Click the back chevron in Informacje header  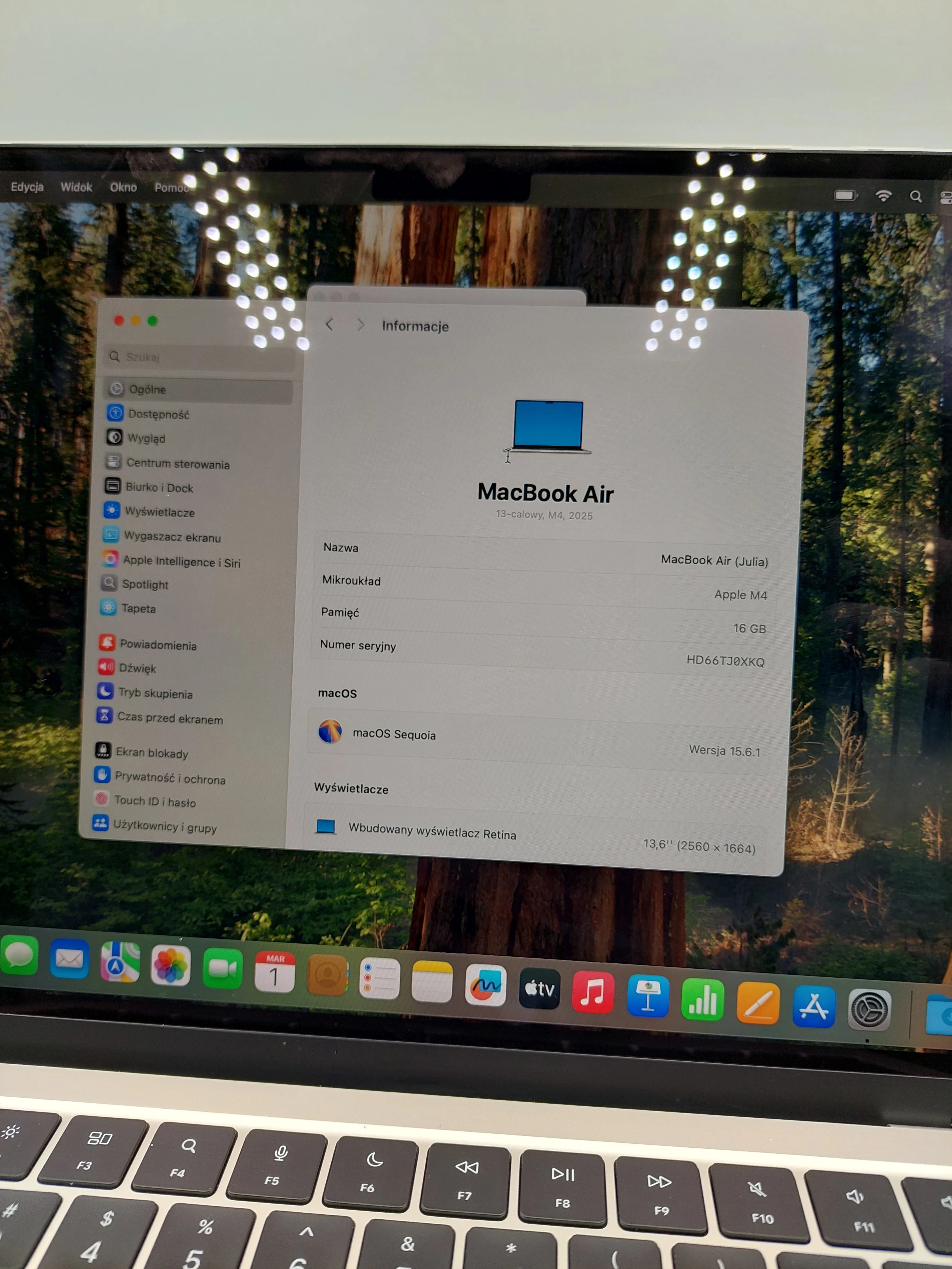click(330, 325)
